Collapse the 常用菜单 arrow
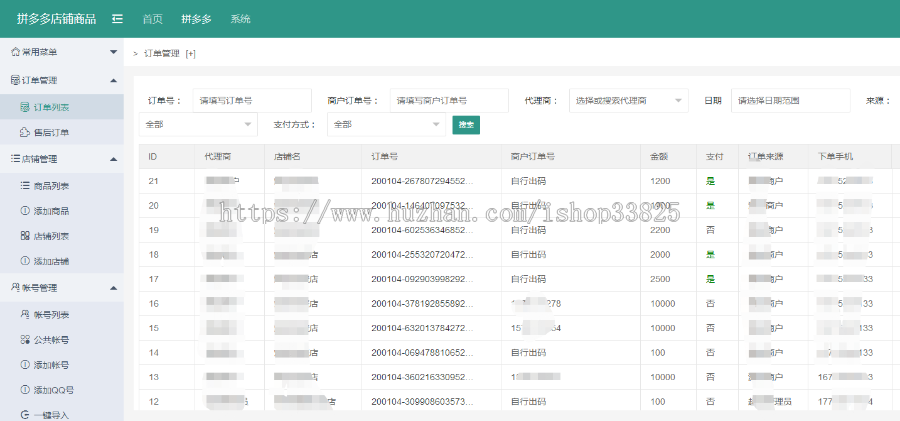900x421 pixels. [114, 52]
